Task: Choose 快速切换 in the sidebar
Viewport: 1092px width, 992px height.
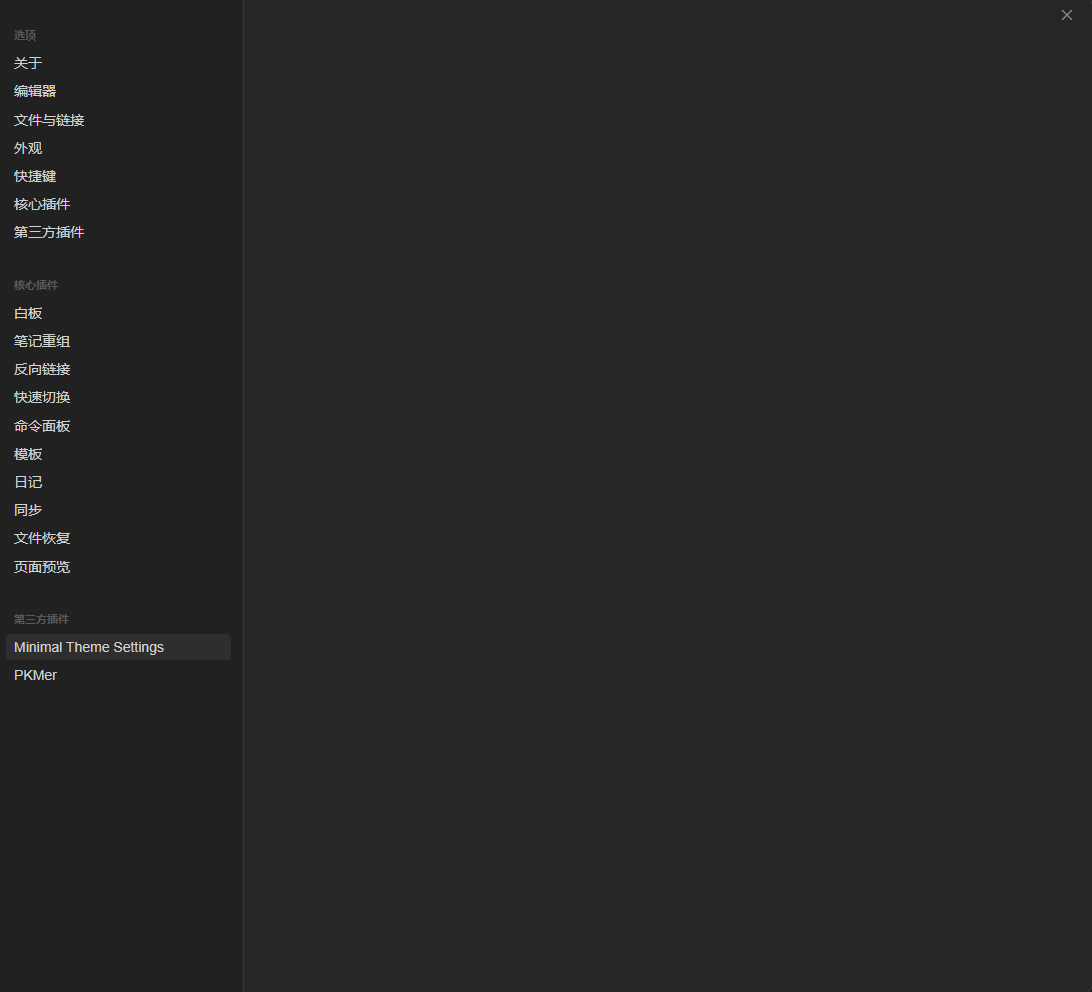Action: click(x=42, y=397)
